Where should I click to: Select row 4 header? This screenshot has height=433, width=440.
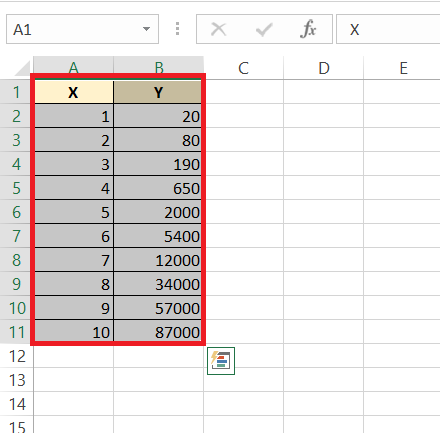[17, 164]
